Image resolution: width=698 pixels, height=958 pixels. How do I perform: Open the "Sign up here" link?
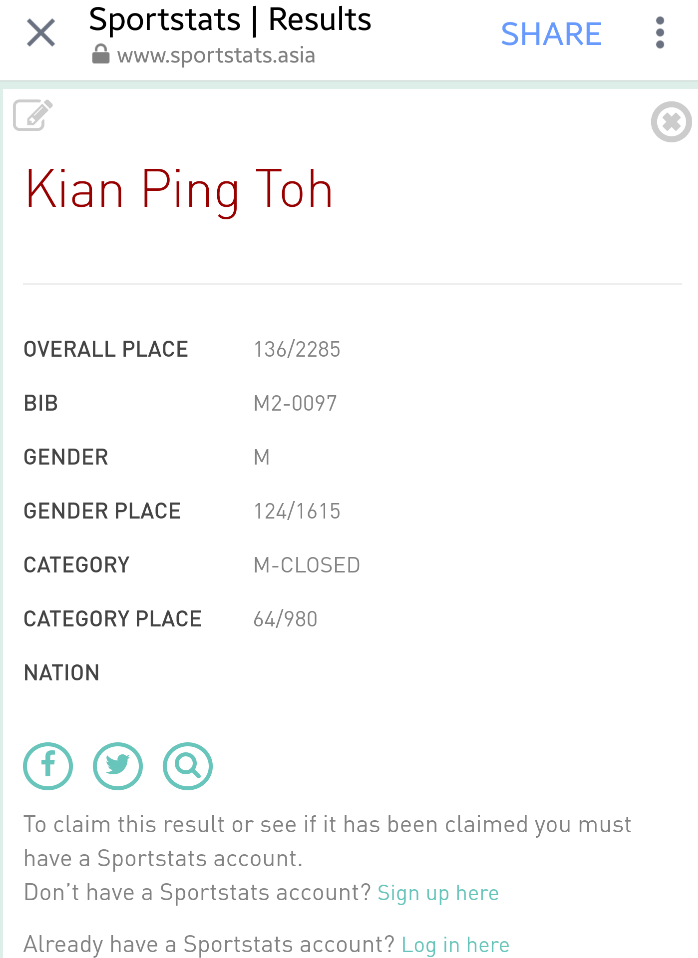pos(438,893)
